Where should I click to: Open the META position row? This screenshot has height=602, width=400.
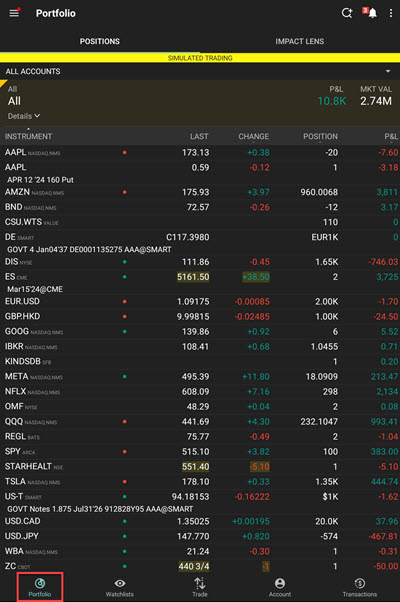pos(200,376)
